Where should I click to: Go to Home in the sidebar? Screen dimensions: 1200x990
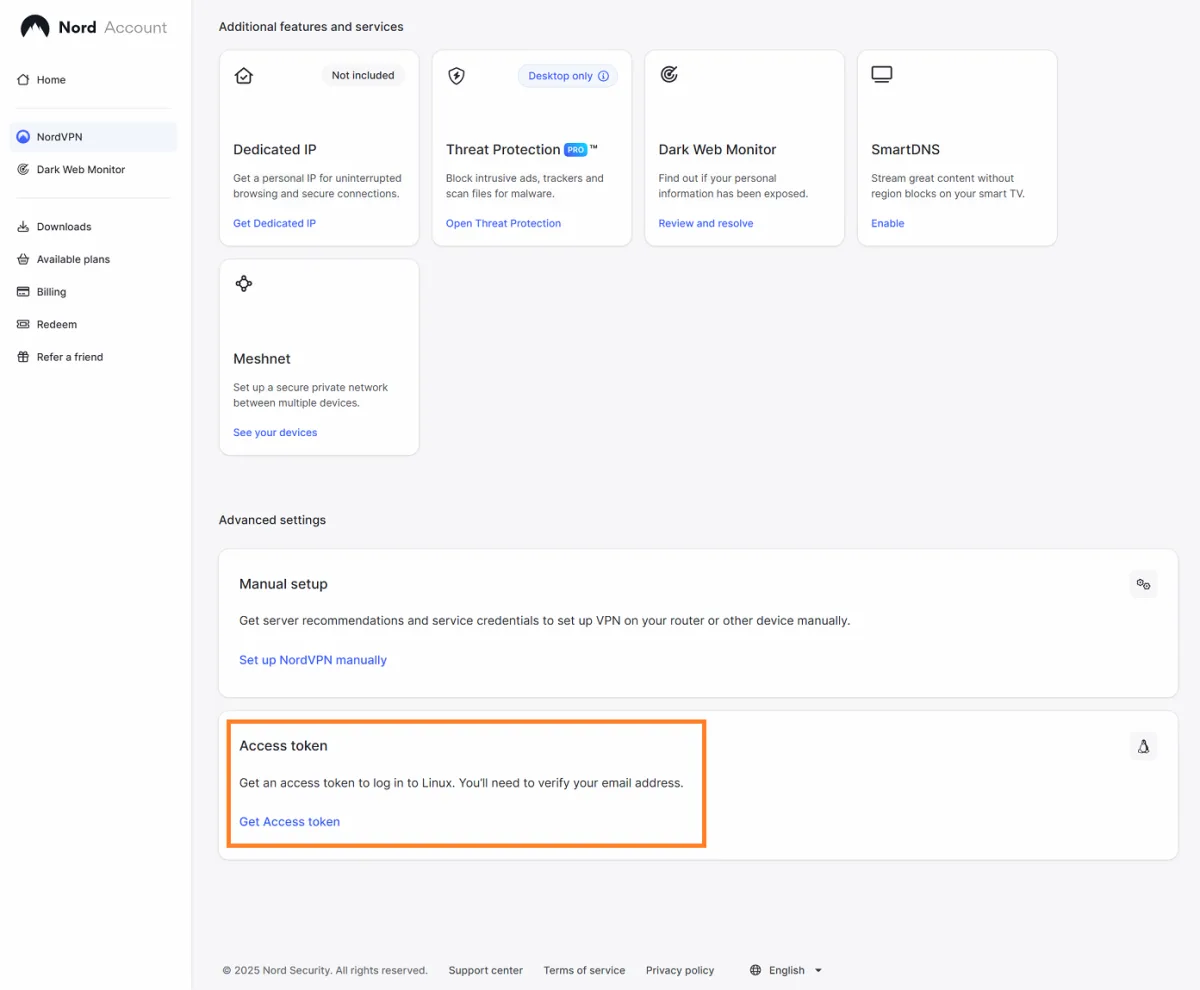click(x=93, y=80)
